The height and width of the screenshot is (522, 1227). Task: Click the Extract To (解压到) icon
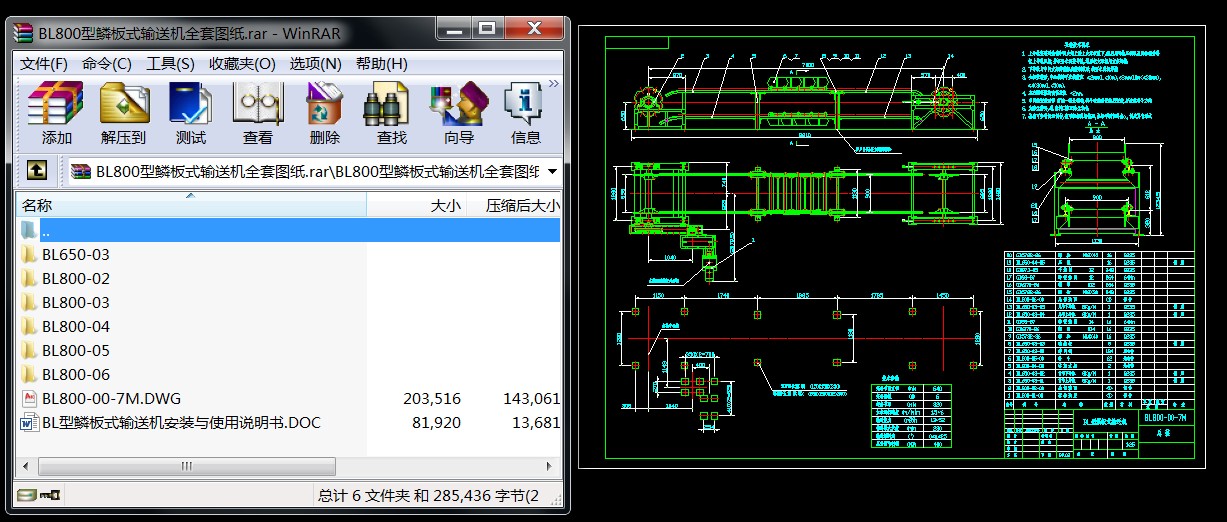coord(124,113)
